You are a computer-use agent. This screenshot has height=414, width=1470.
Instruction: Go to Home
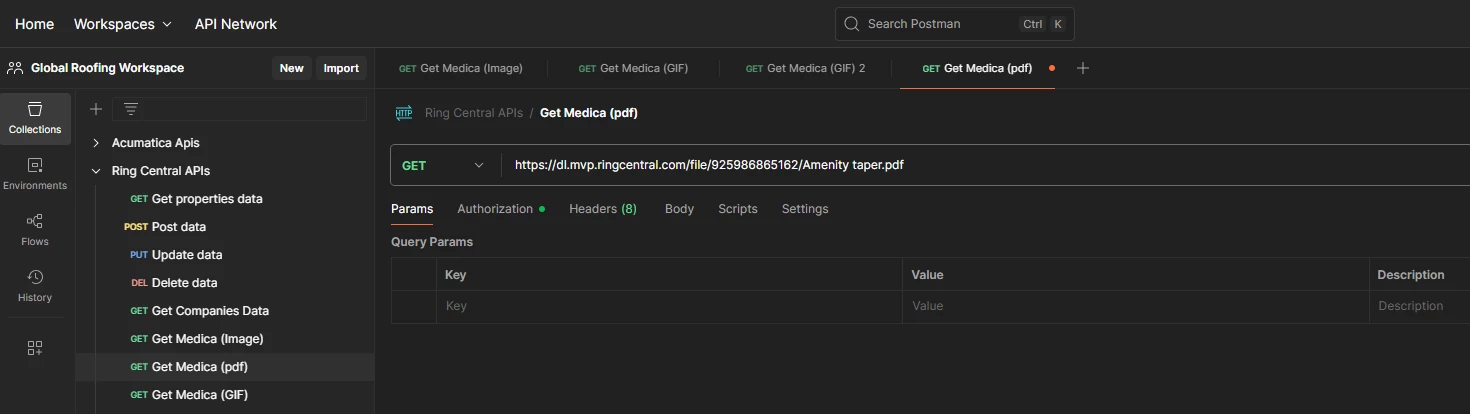click(x=35, y=24)
